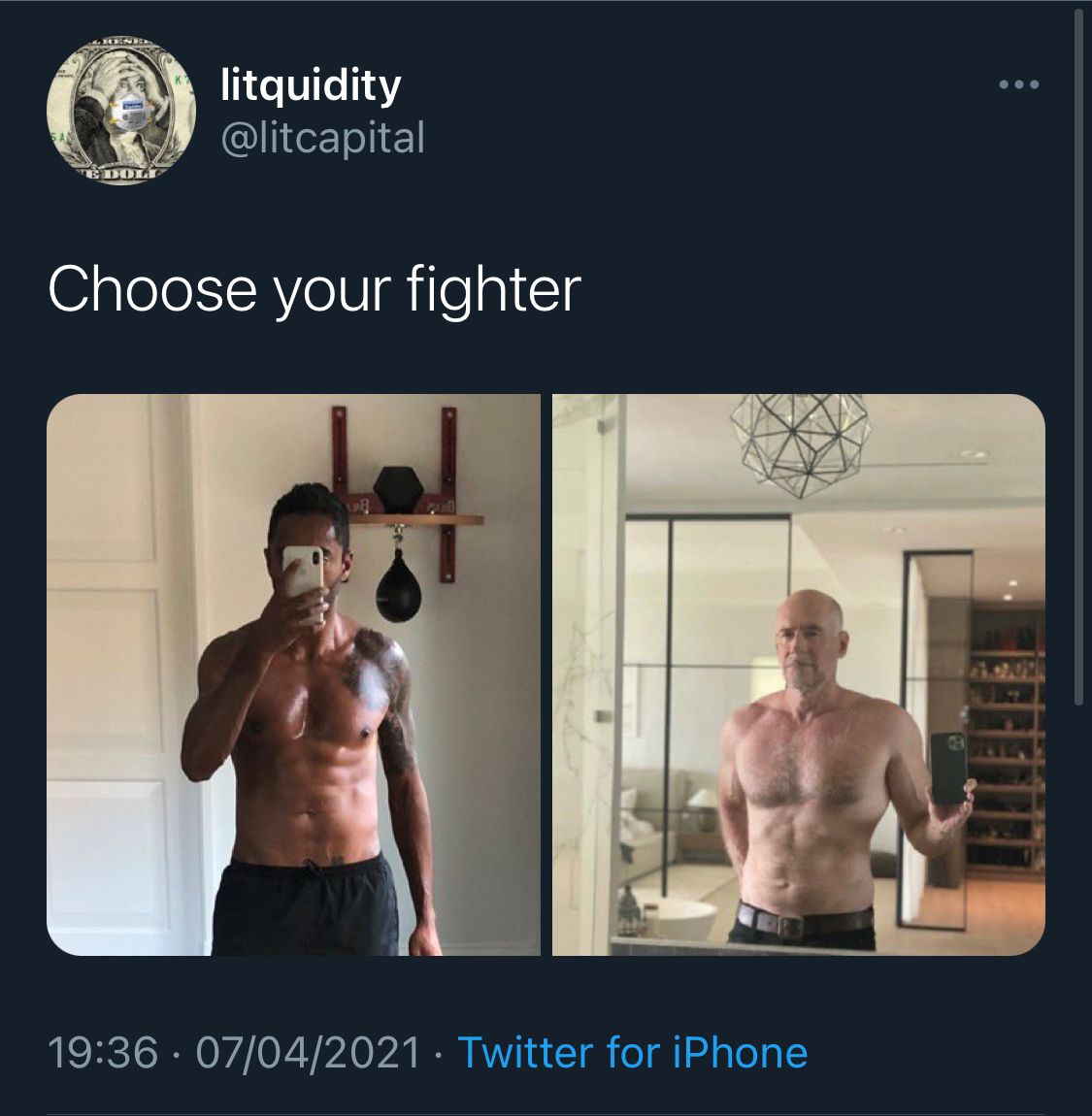Open the litquidity display name profile
1092x1116 pixels.
[311, 86]
